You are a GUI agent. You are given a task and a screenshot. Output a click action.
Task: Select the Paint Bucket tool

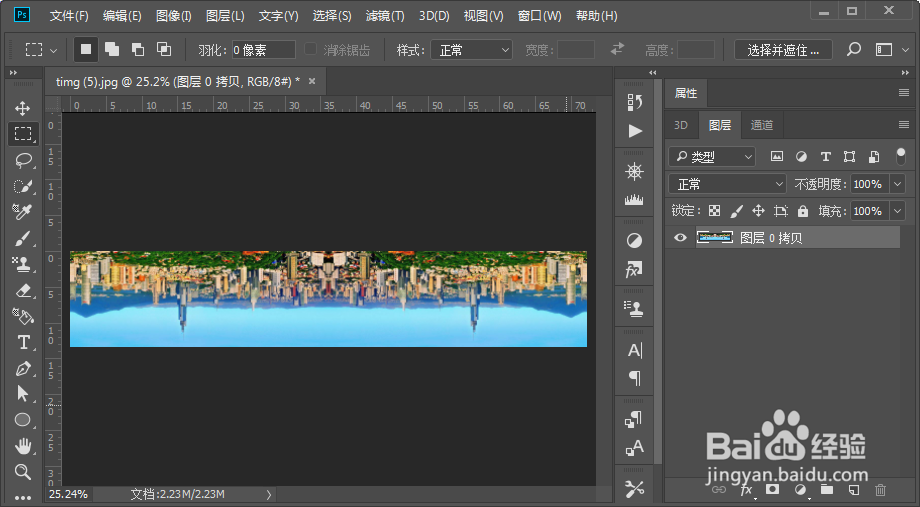(x=22, y=316)
